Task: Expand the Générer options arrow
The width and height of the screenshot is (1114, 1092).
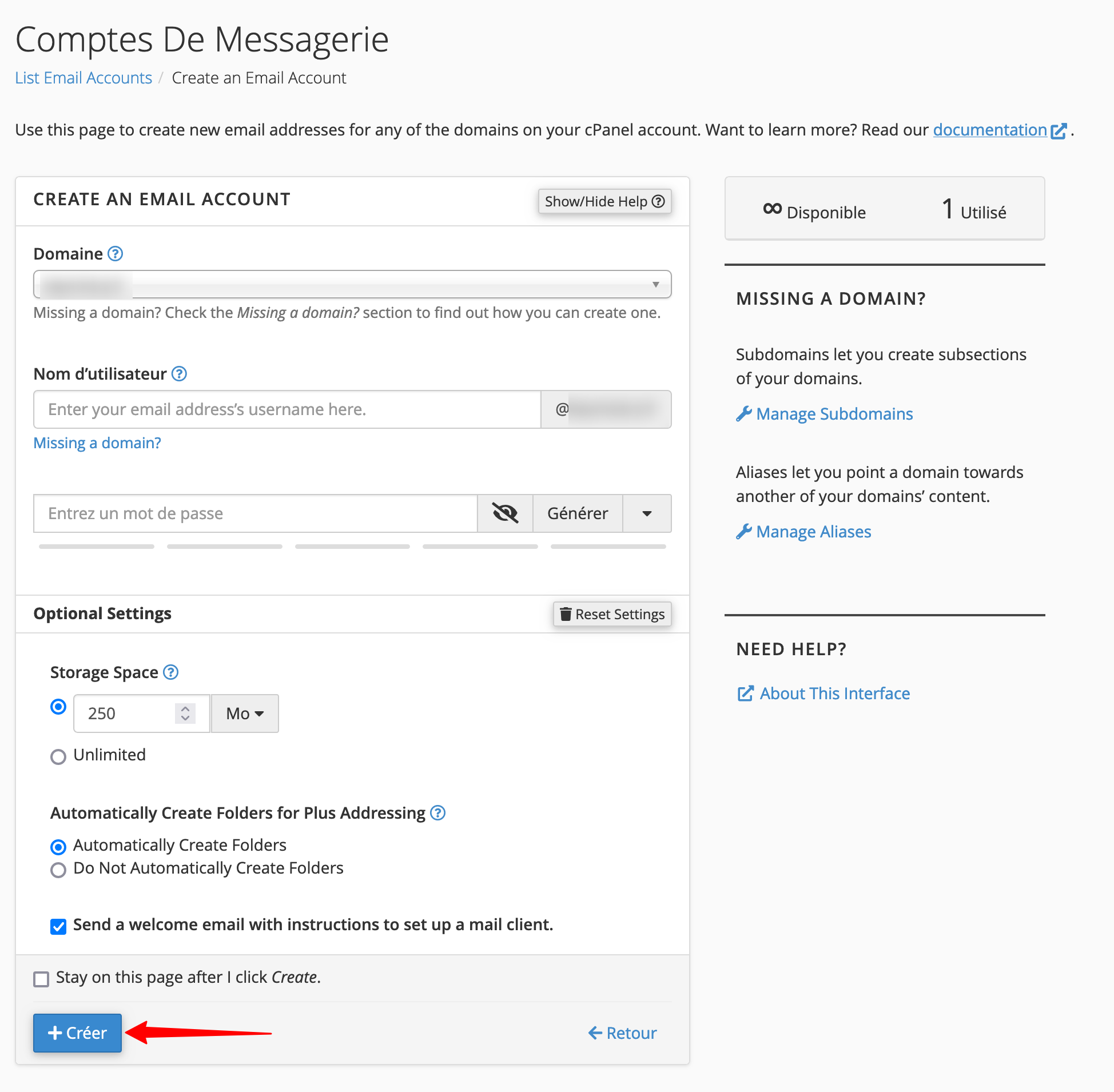Action: pyautogui.click(x=647, y=513)
